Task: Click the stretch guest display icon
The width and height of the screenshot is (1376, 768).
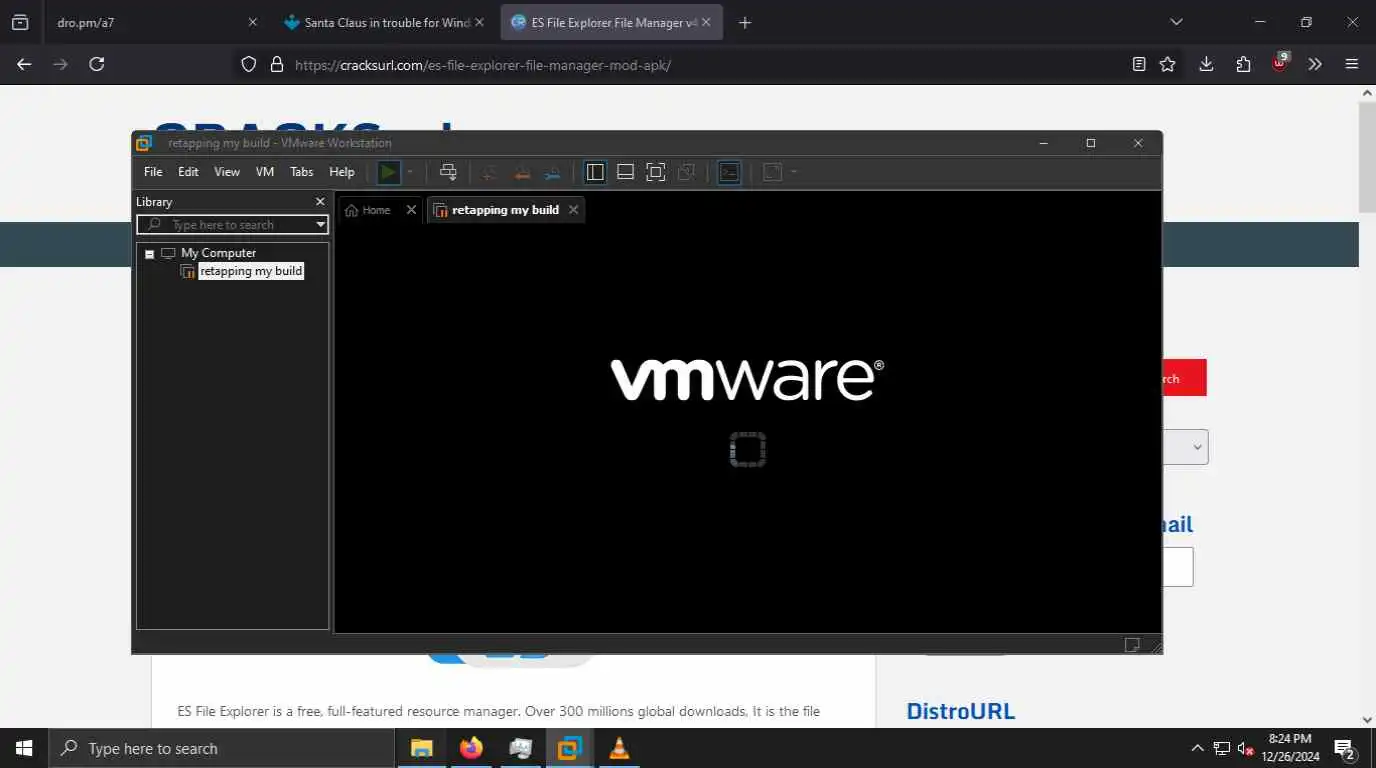Action: 773,172
